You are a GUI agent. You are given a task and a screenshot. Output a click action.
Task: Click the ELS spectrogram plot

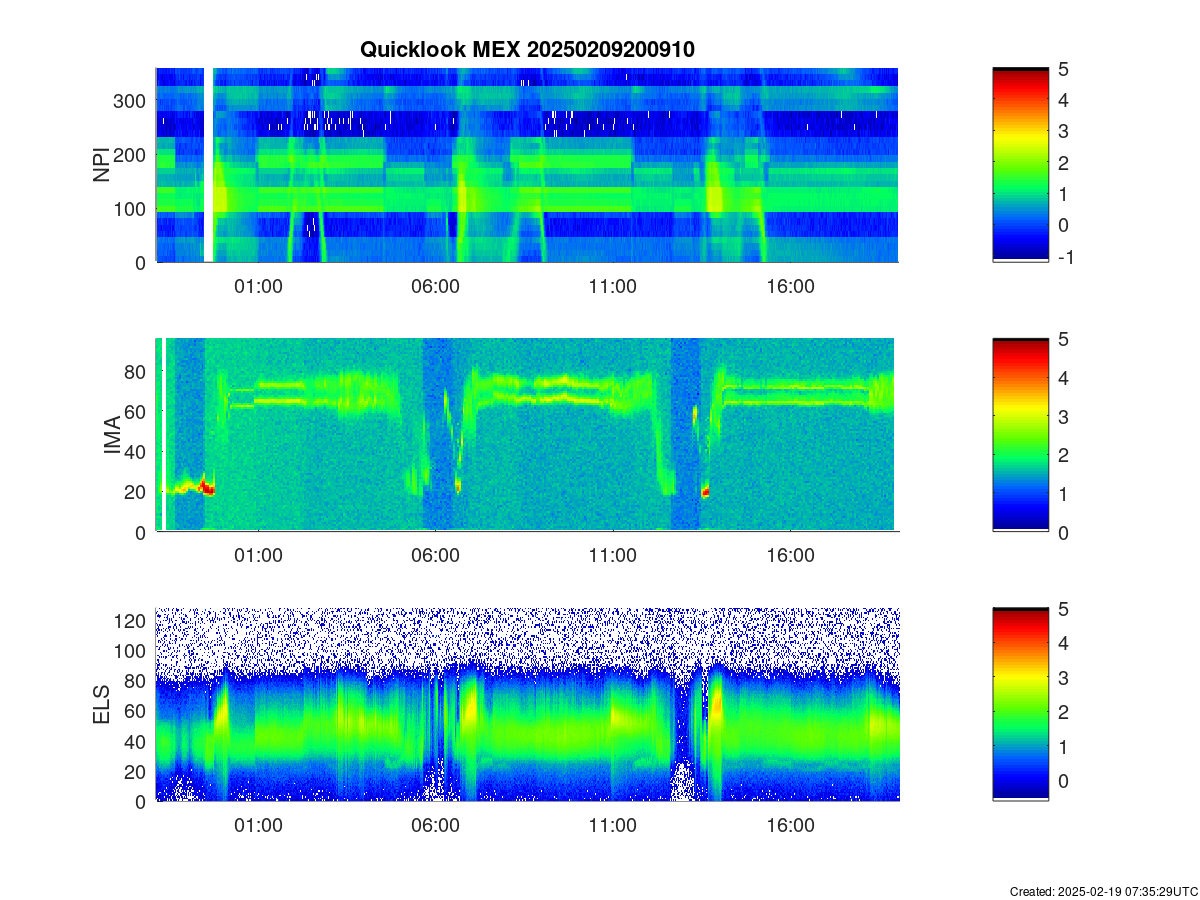(x=527, y=705)
